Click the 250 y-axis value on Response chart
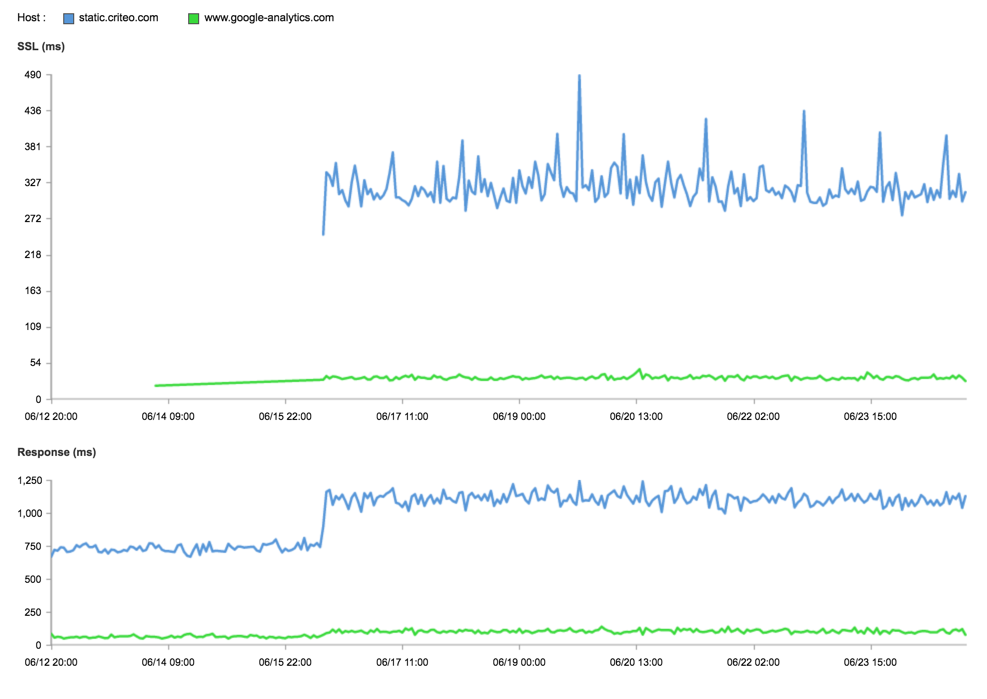Viewport: 987px width, 699px height. 33,612
